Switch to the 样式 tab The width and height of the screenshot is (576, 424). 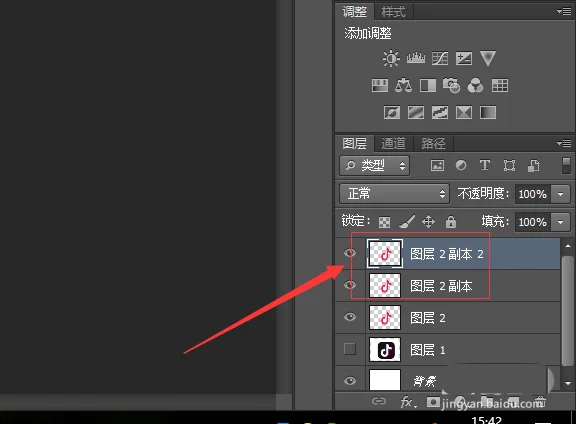click(x=393, y=12)
